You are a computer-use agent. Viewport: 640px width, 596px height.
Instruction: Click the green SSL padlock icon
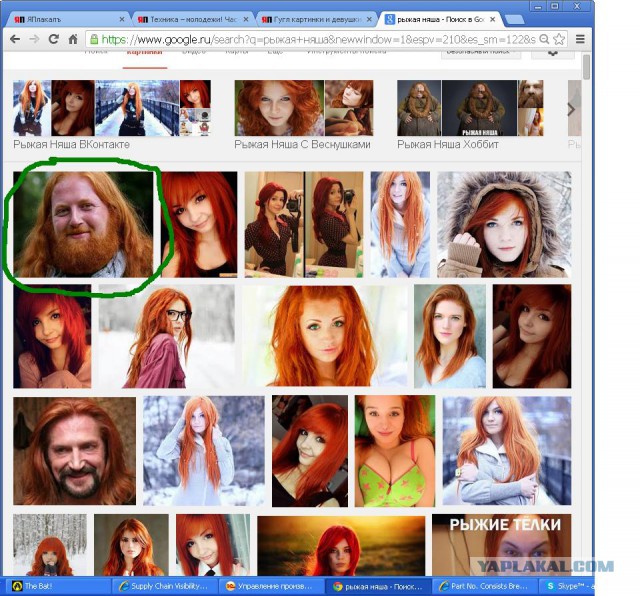tap(94, 39)
